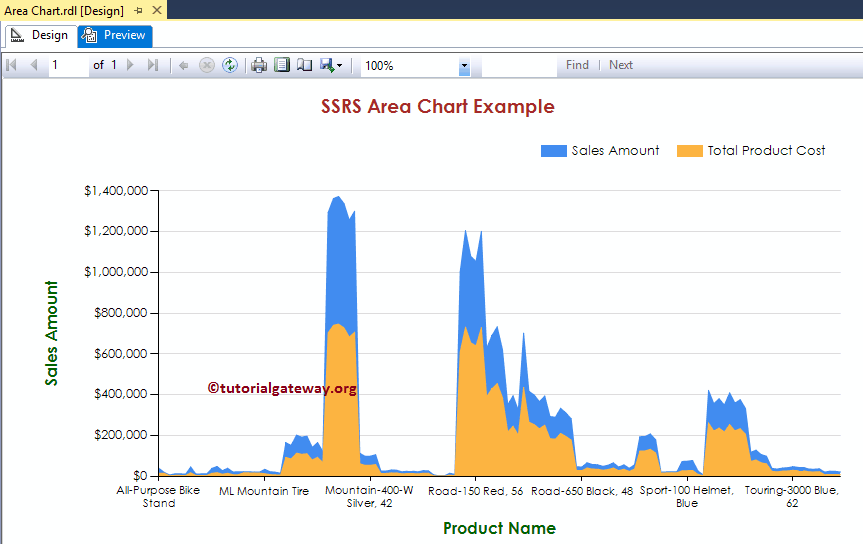Expand the 100% zoom dropdown
The height and width of the screenshot is (544, 863).
(464, 66)
